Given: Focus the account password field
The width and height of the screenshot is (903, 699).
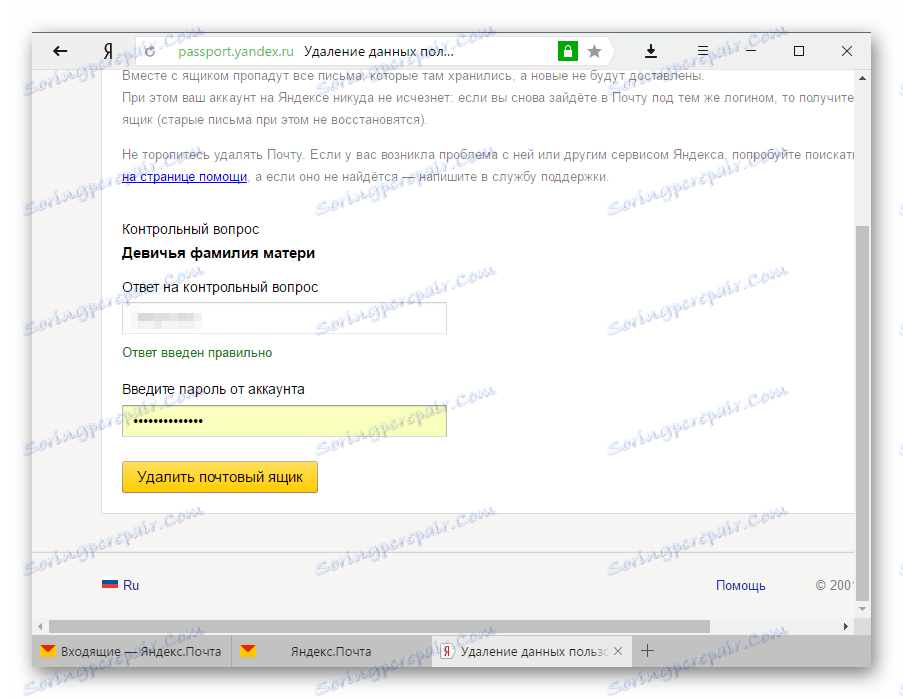Looking at the screenshot, I should (284, 421).
